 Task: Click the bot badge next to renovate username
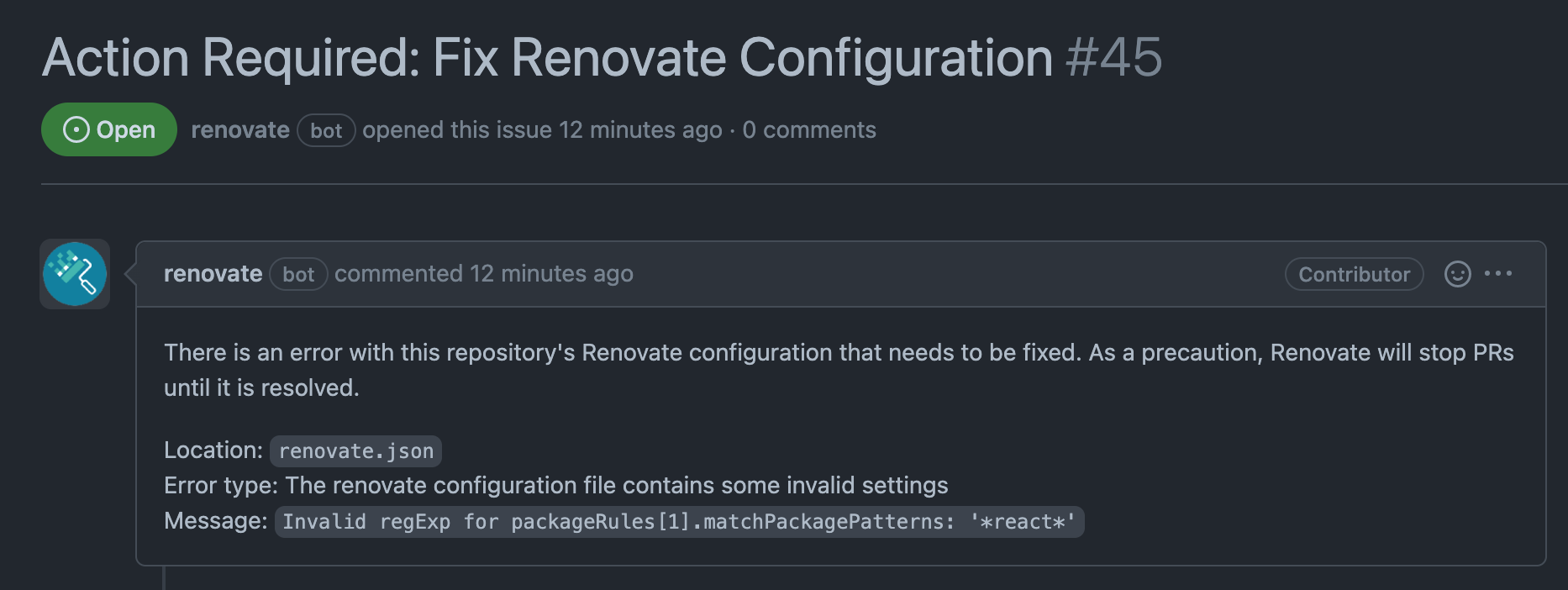click(x=325, y=130)
